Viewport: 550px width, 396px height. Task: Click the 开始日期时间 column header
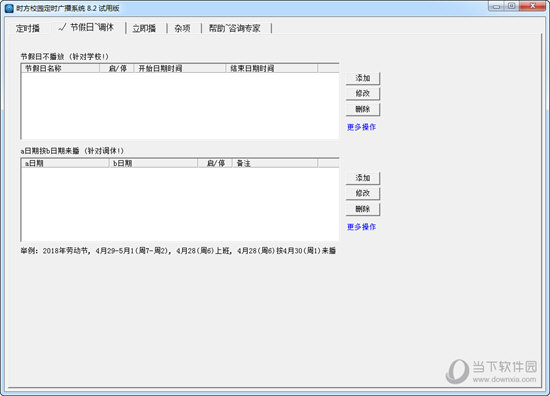tap(180, 68)
